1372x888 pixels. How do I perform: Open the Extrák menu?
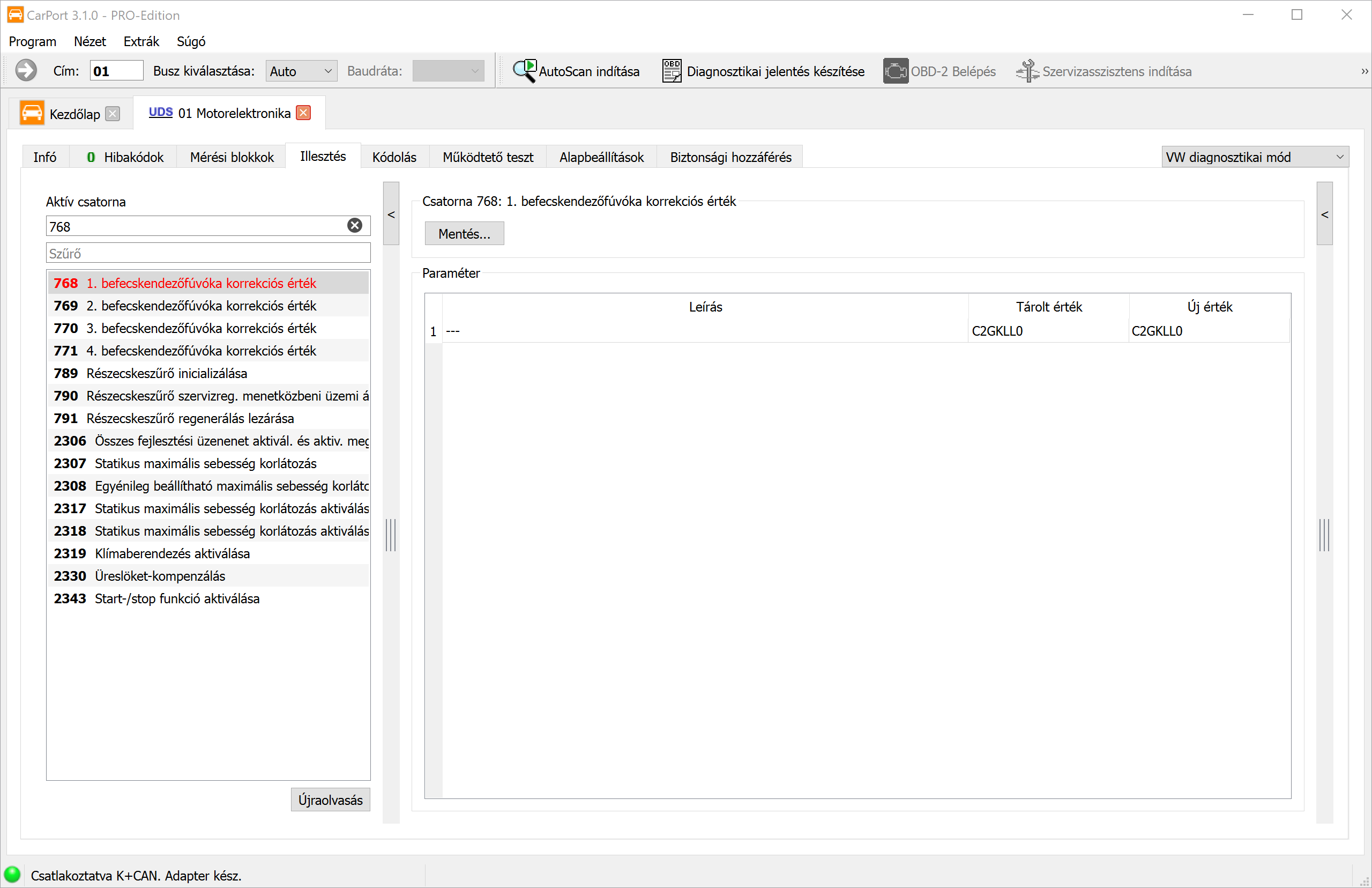141,41
